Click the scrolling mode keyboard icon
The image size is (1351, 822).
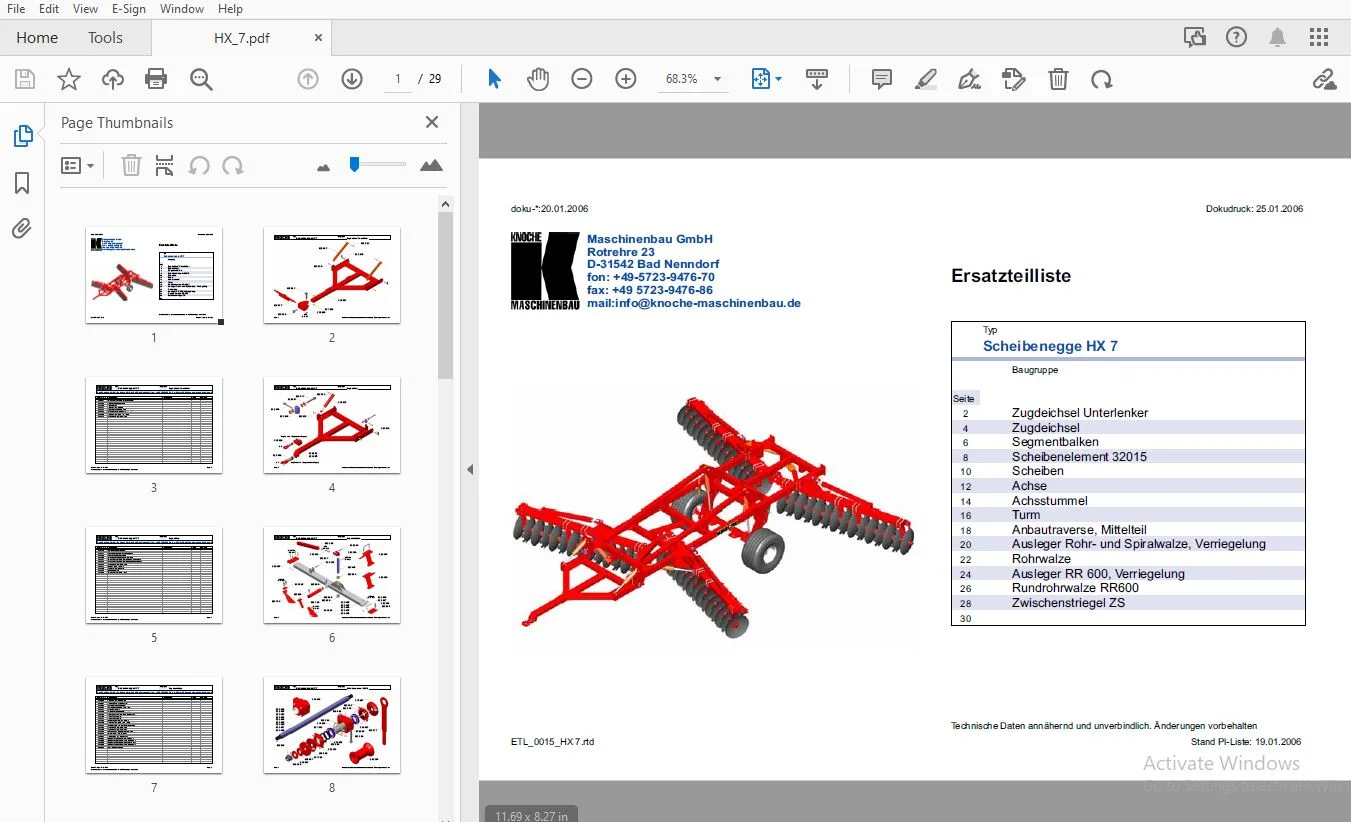point(817,79)
